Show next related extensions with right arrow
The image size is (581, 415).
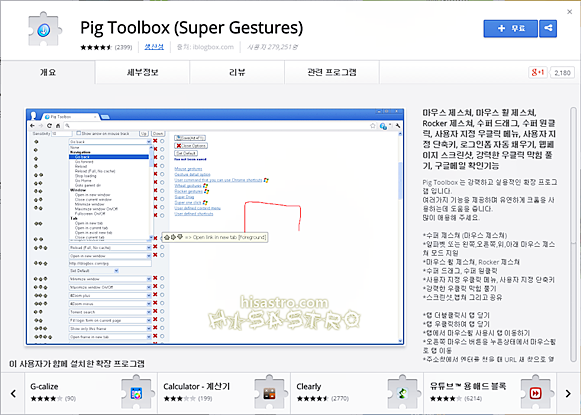click(568, 394)
